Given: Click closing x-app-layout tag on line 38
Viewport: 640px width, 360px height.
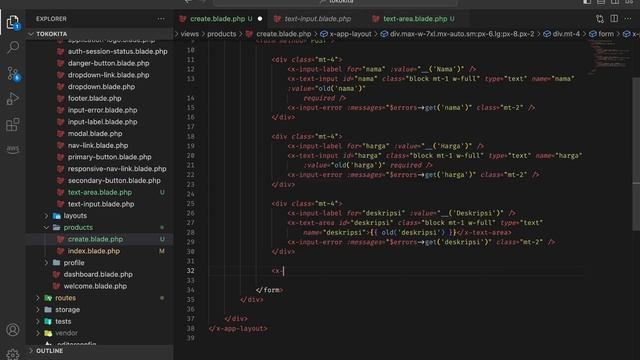Looking at the screenshot, I should point(238,329).
